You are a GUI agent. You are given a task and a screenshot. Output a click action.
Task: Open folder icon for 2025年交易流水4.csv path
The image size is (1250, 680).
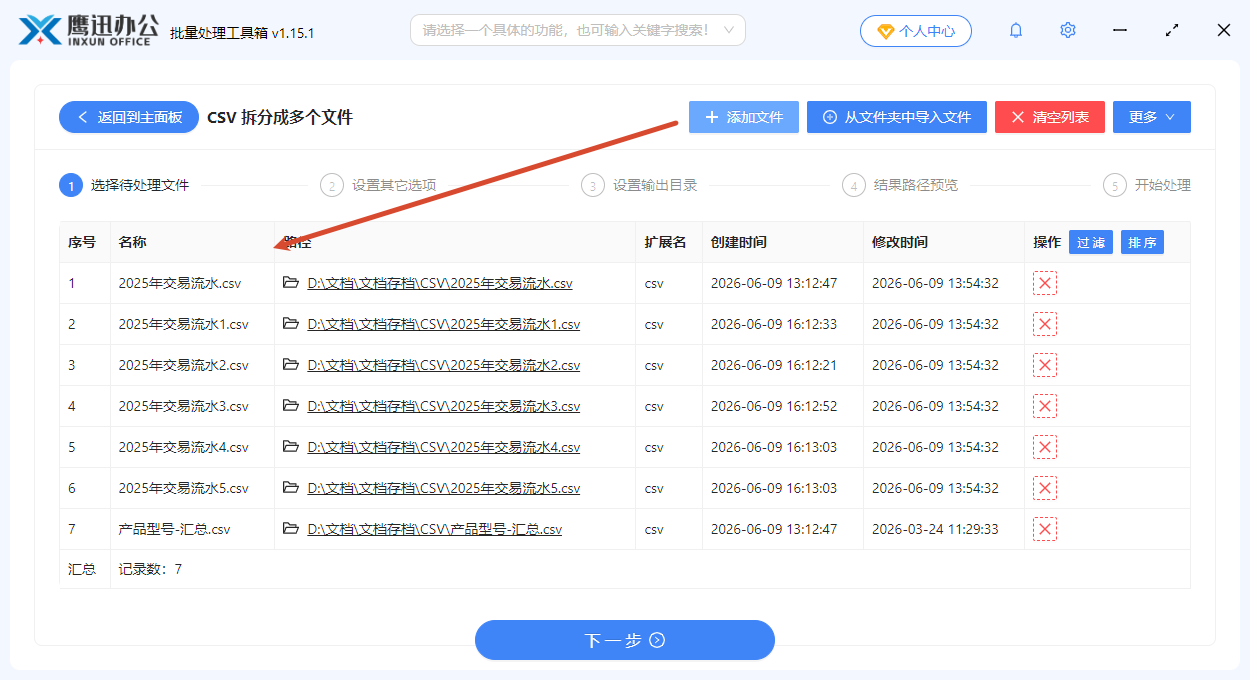click(291, 447)
